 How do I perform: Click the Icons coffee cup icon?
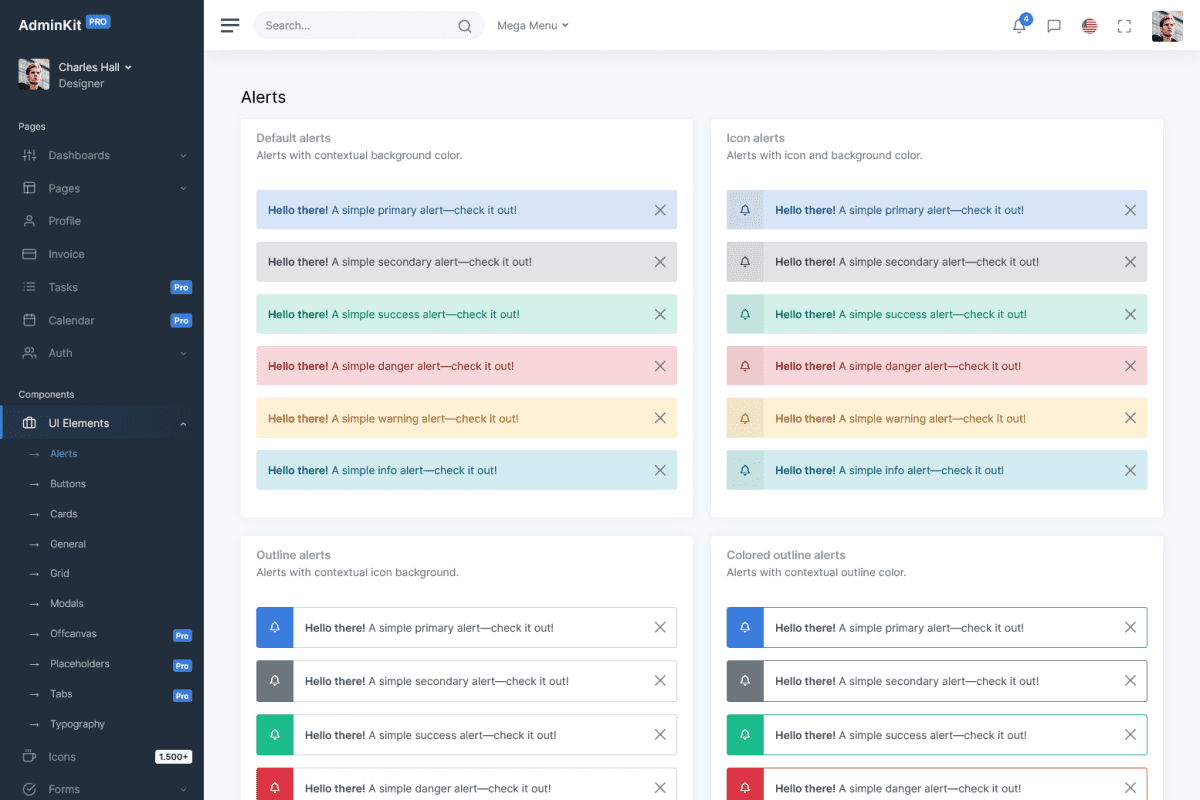coord(29,757)
